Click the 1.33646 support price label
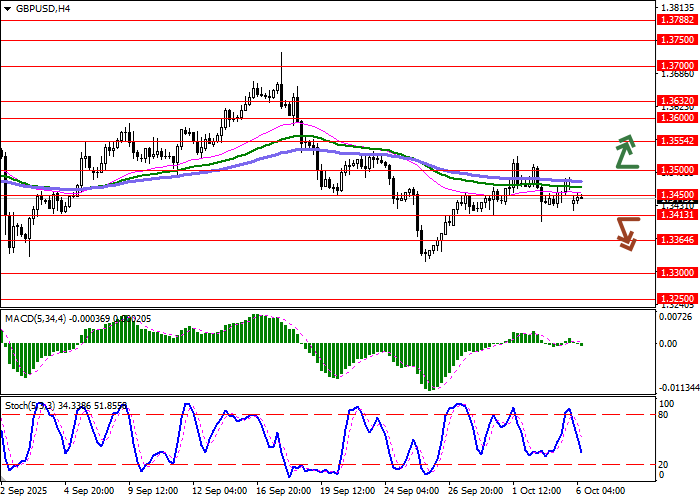This screenshot has width=700, height=500. 676,240
